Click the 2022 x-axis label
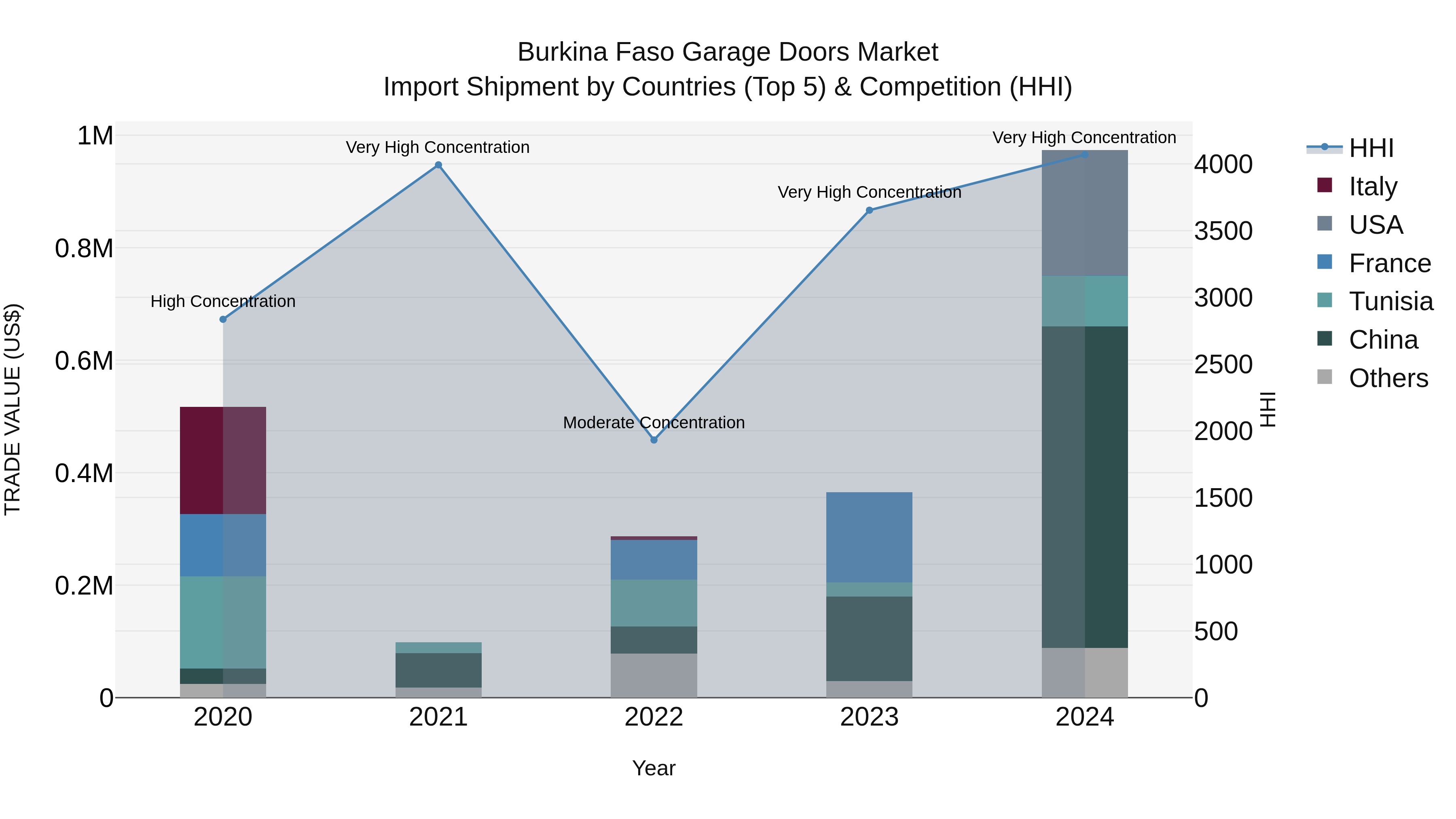The image size is (1456, 819). pyautogui.click(x=654, y=717)
